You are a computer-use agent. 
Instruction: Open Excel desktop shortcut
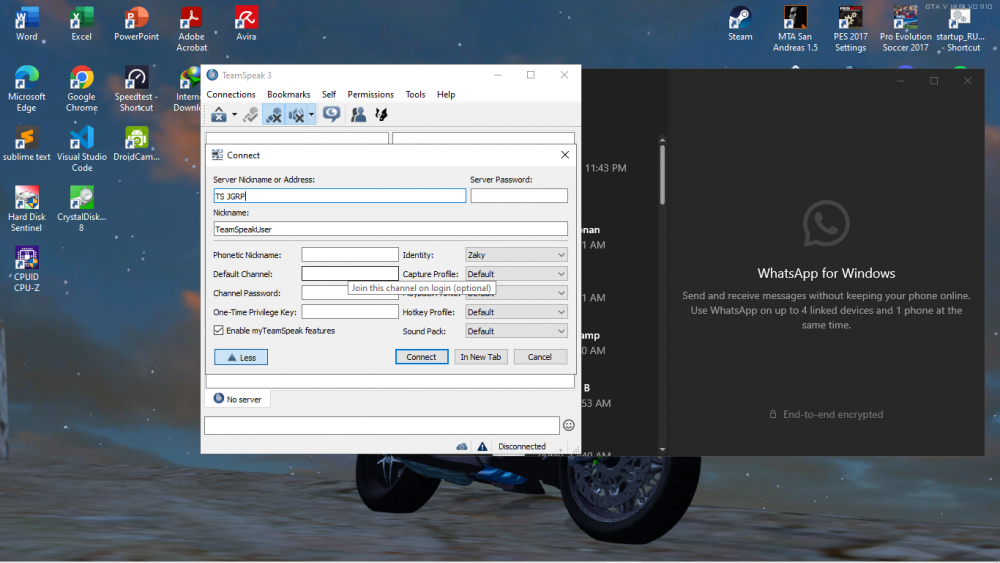tap(81, 24)
